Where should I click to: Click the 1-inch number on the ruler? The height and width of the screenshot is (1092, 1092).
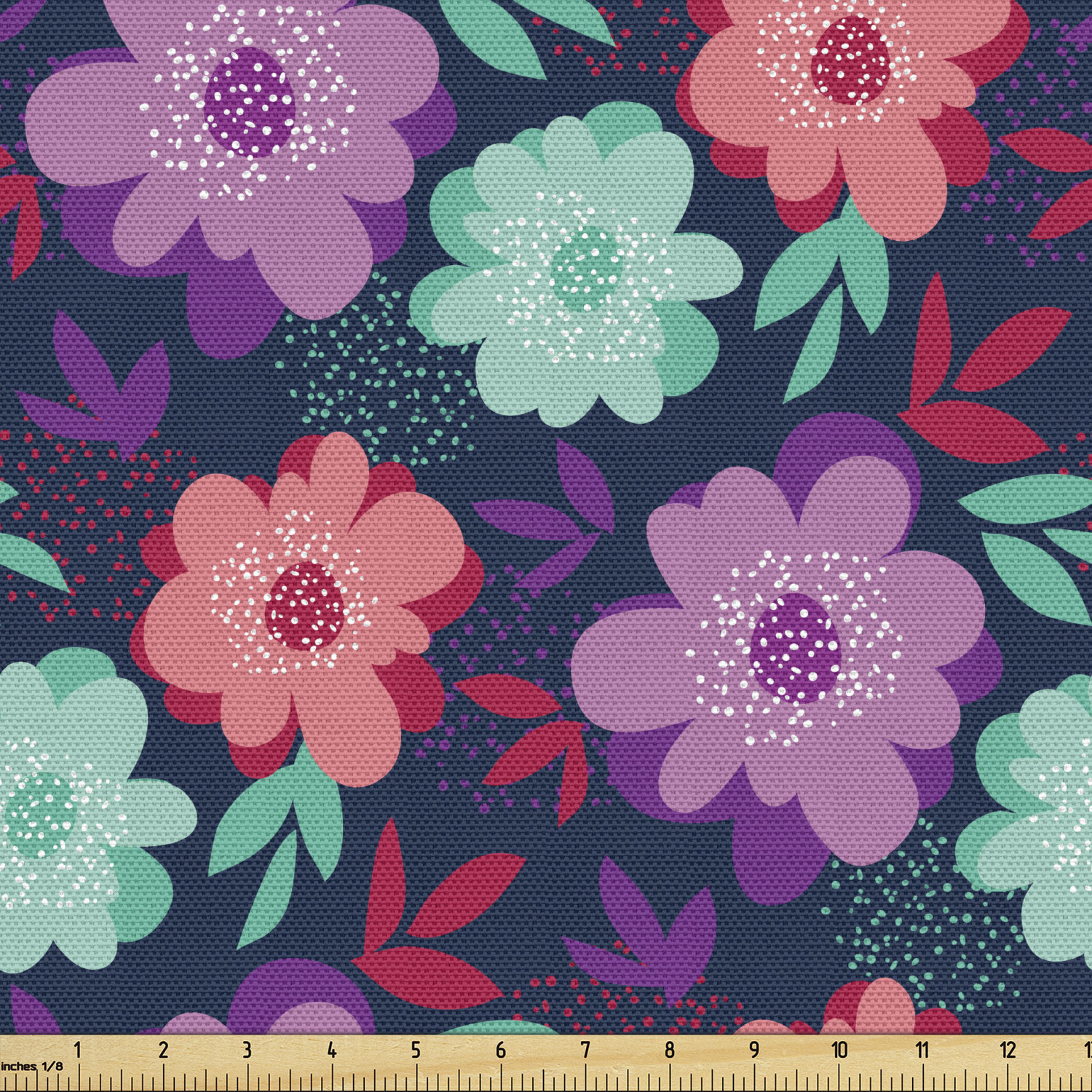coord(78,1050)
